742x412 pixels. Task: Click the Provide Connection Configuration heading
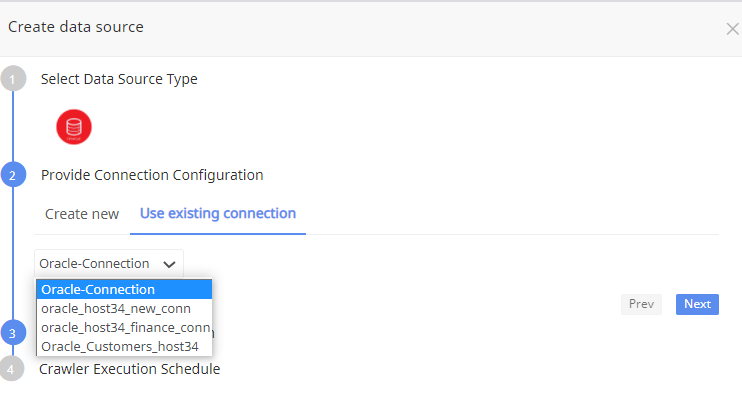[x=152, y=175]
